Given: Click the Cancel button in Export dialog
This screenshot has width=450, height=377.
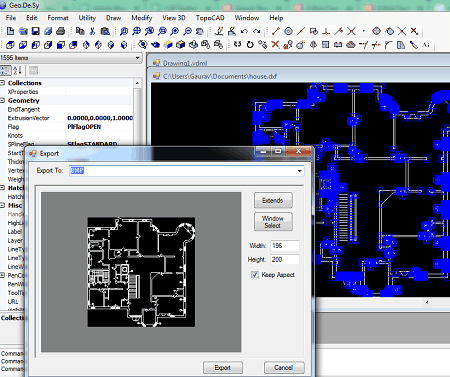Looking at the screenshot, I should tap(284, 368).
